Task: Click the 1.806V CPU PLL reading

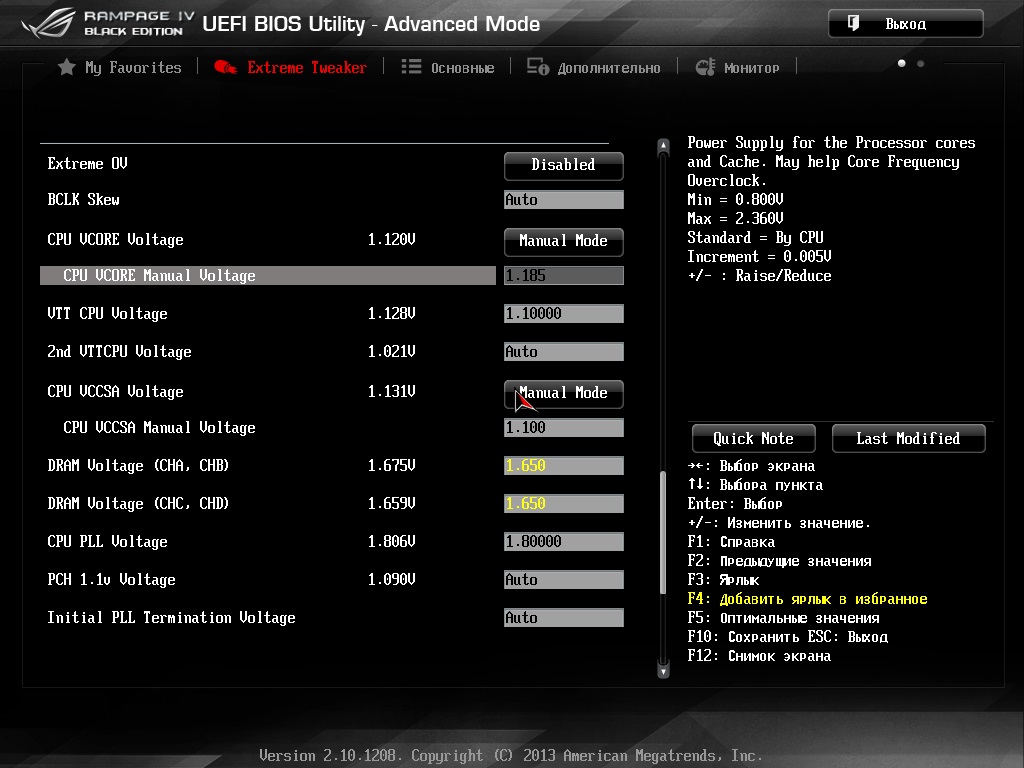Action: [392, 541]
